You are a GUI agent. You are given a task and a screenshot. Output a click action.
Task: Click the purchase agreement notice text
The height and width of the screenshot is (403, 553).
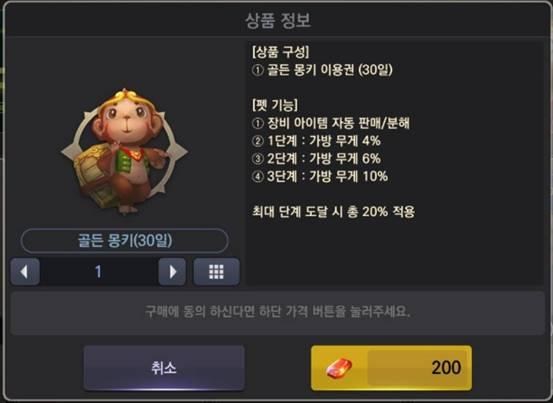coord(278,312)
